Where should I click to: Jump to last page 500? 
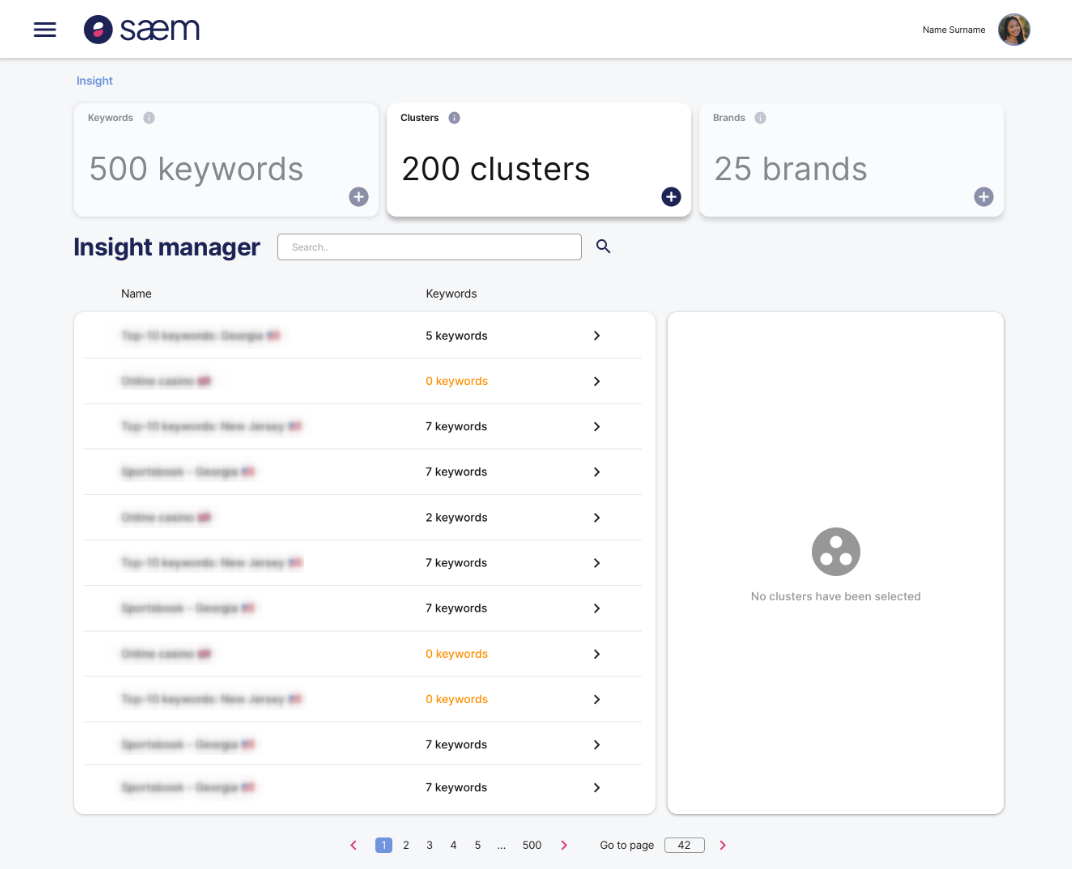[531, 845]
